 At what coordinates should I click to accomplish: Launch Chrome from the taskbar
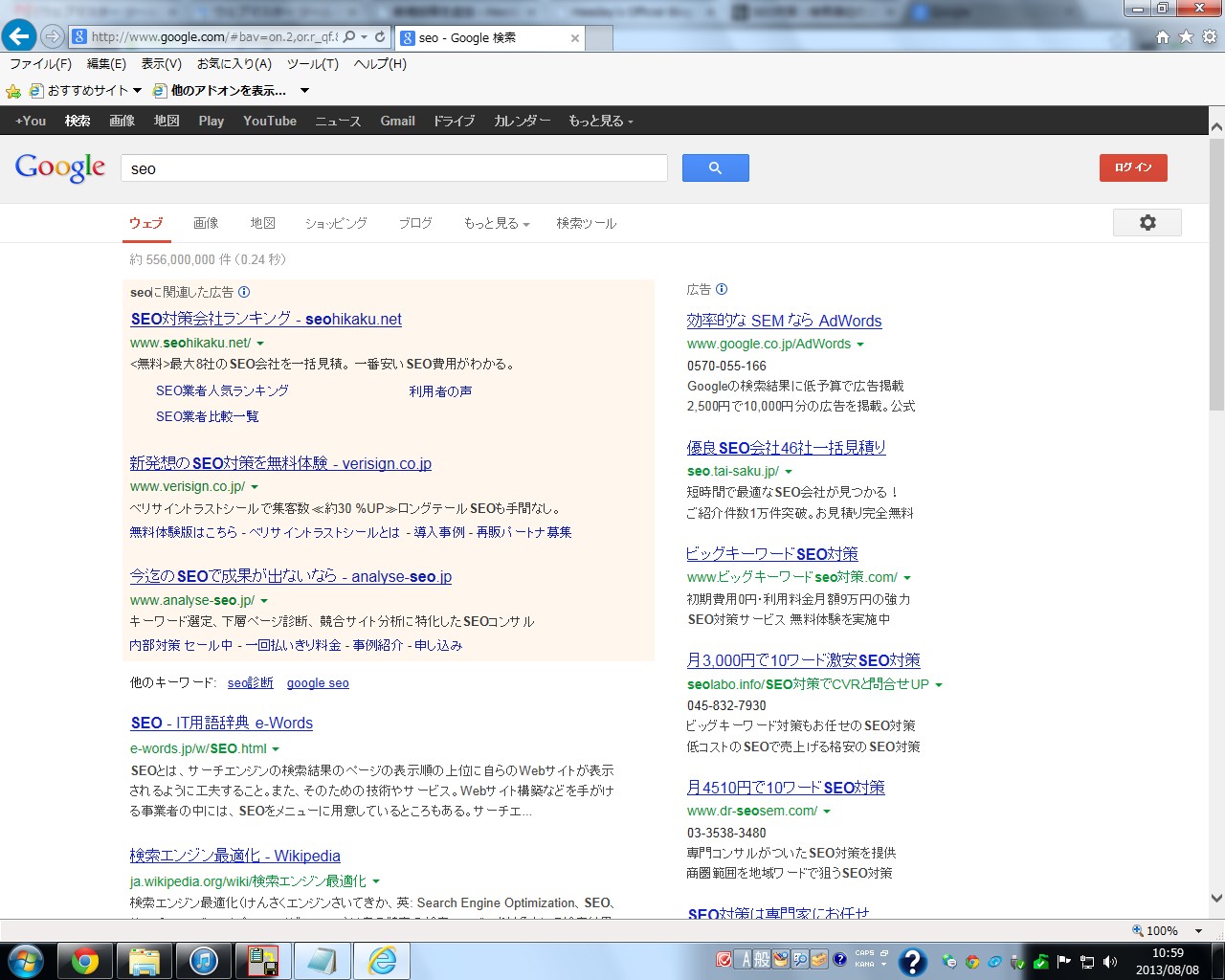pos(85,961)
